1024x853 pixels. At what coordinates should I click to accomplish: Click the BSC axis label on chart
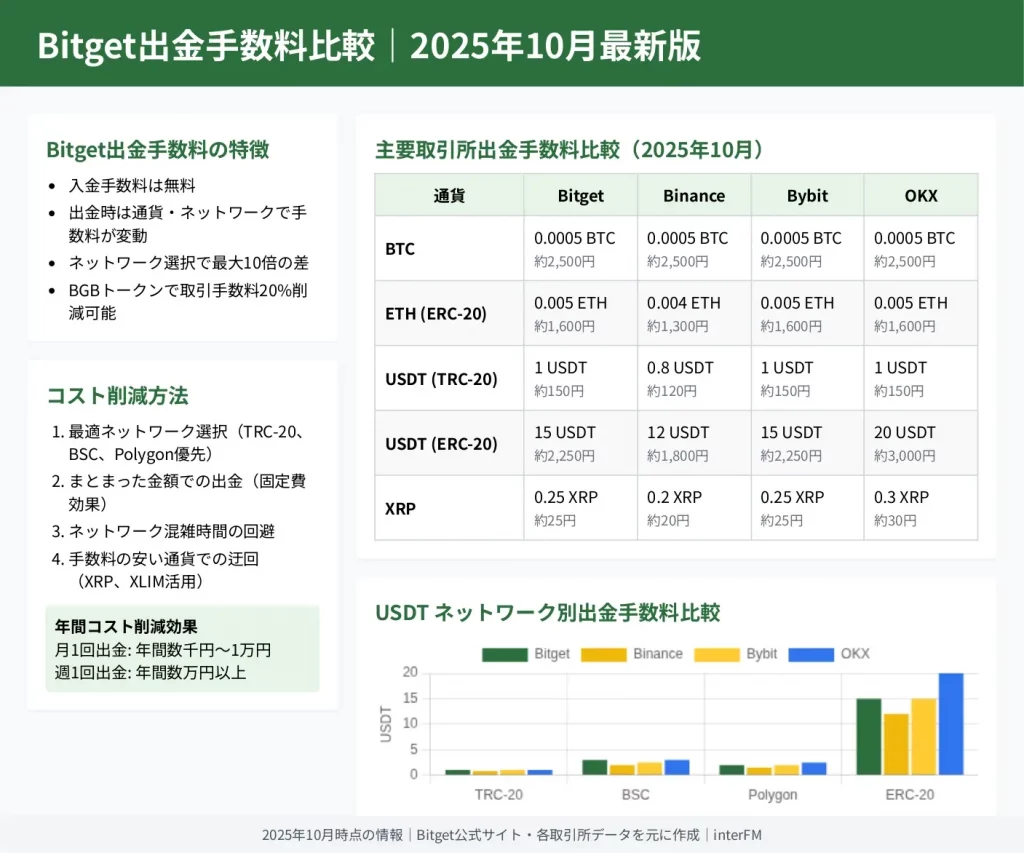point(634,794)
